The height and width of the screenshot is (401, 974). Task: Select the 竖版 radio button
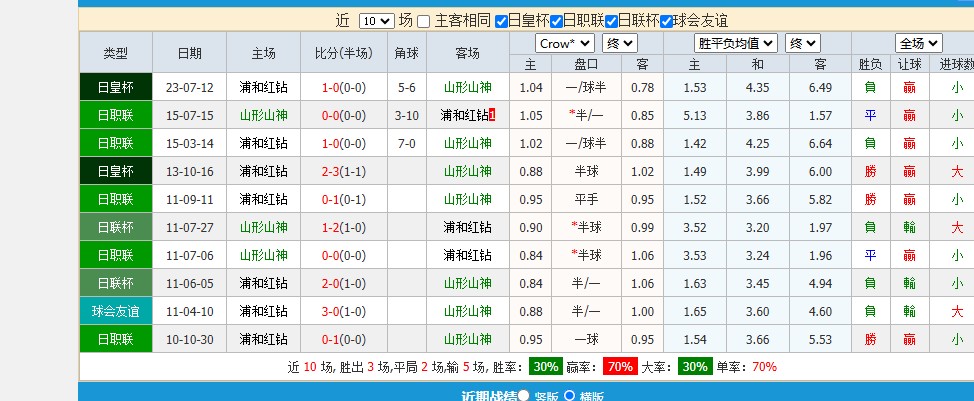click(x=523, y=396)
